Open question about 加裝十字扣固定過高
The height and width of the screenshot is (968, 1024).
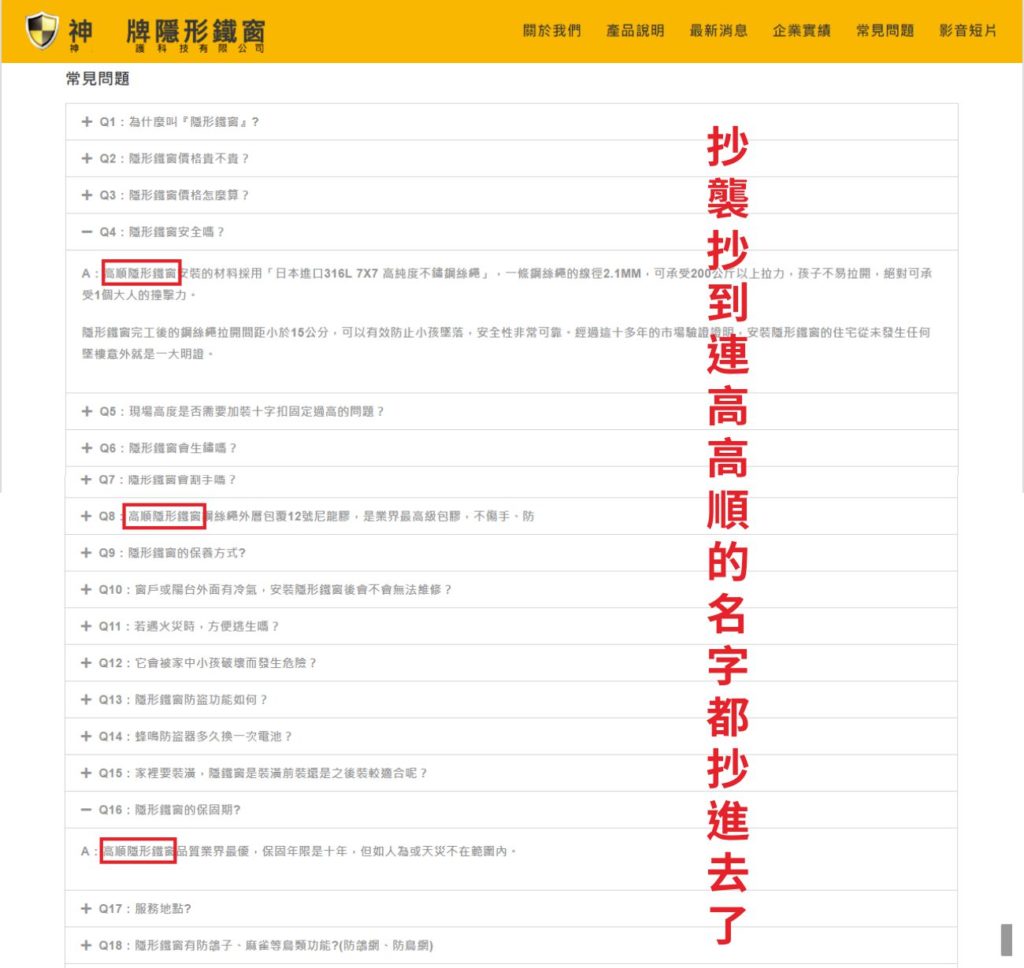[257, 411]
